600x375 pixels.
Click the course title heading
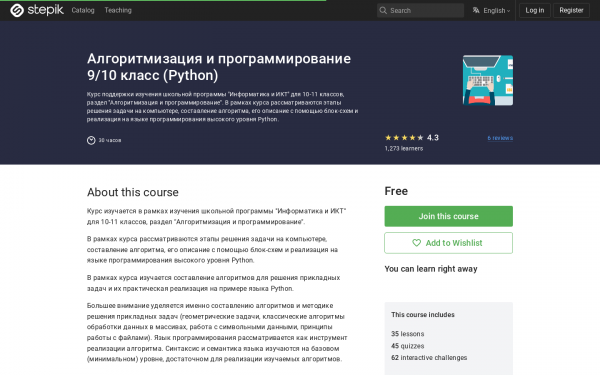click(x=219, y=67)
